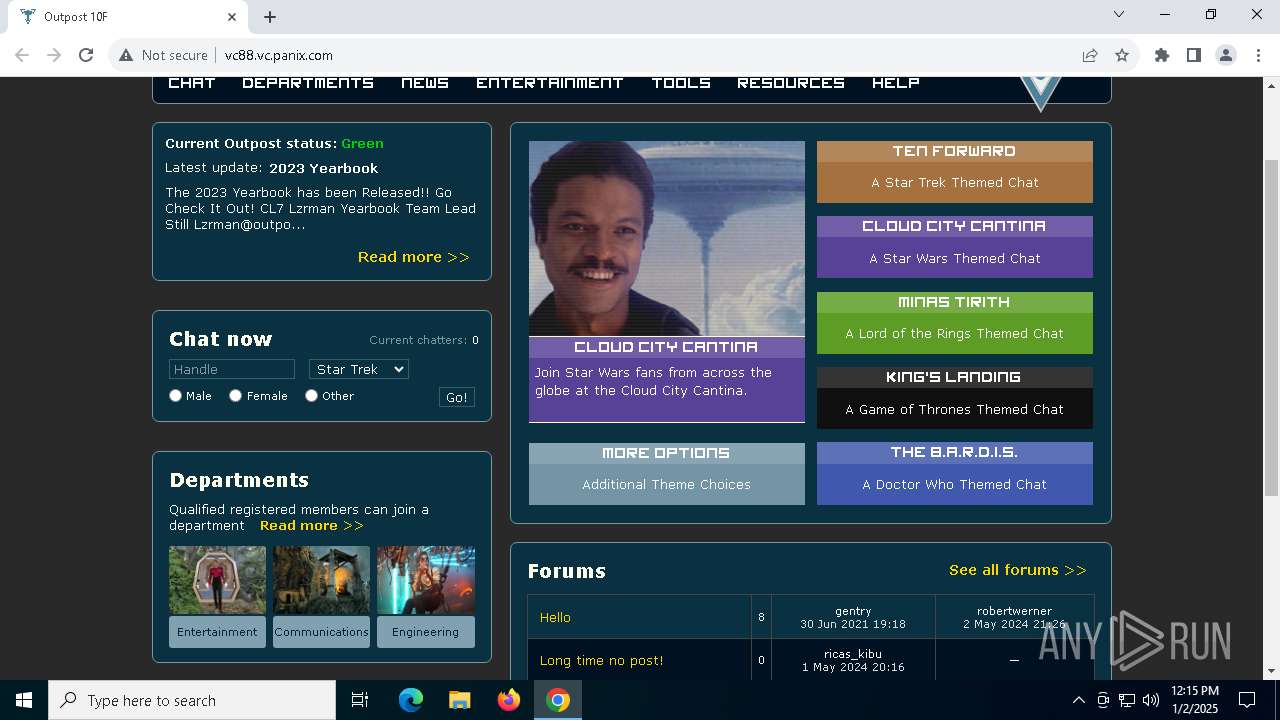Click the Outpost 10F emblem logo

click(x=1040, y=94)
